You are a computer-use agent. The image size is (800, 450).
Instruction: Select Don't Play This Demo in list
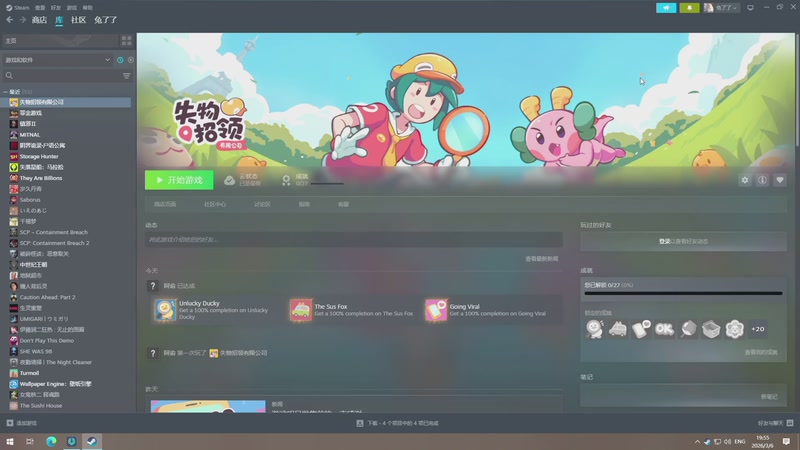click(46, 340)
